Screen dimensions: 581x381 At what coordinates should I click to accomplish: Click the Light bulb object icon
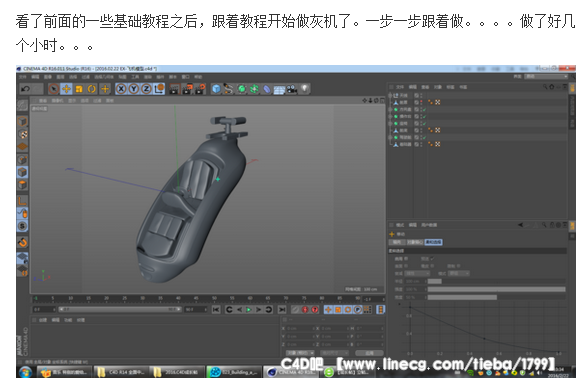[x=305, y=89]
